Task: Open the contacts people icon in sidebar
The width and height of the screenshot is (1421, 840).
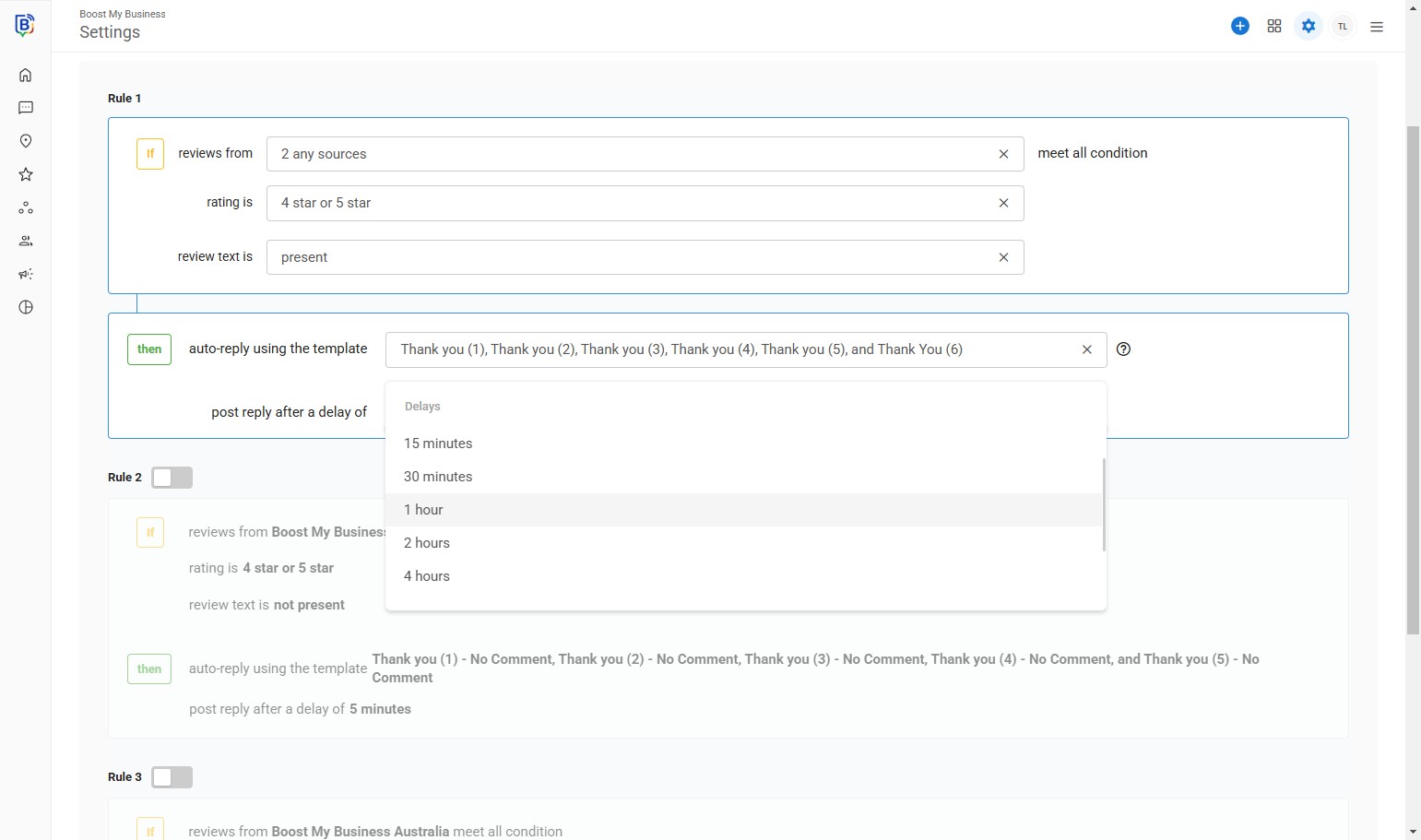Action: [x=26, y=241]
